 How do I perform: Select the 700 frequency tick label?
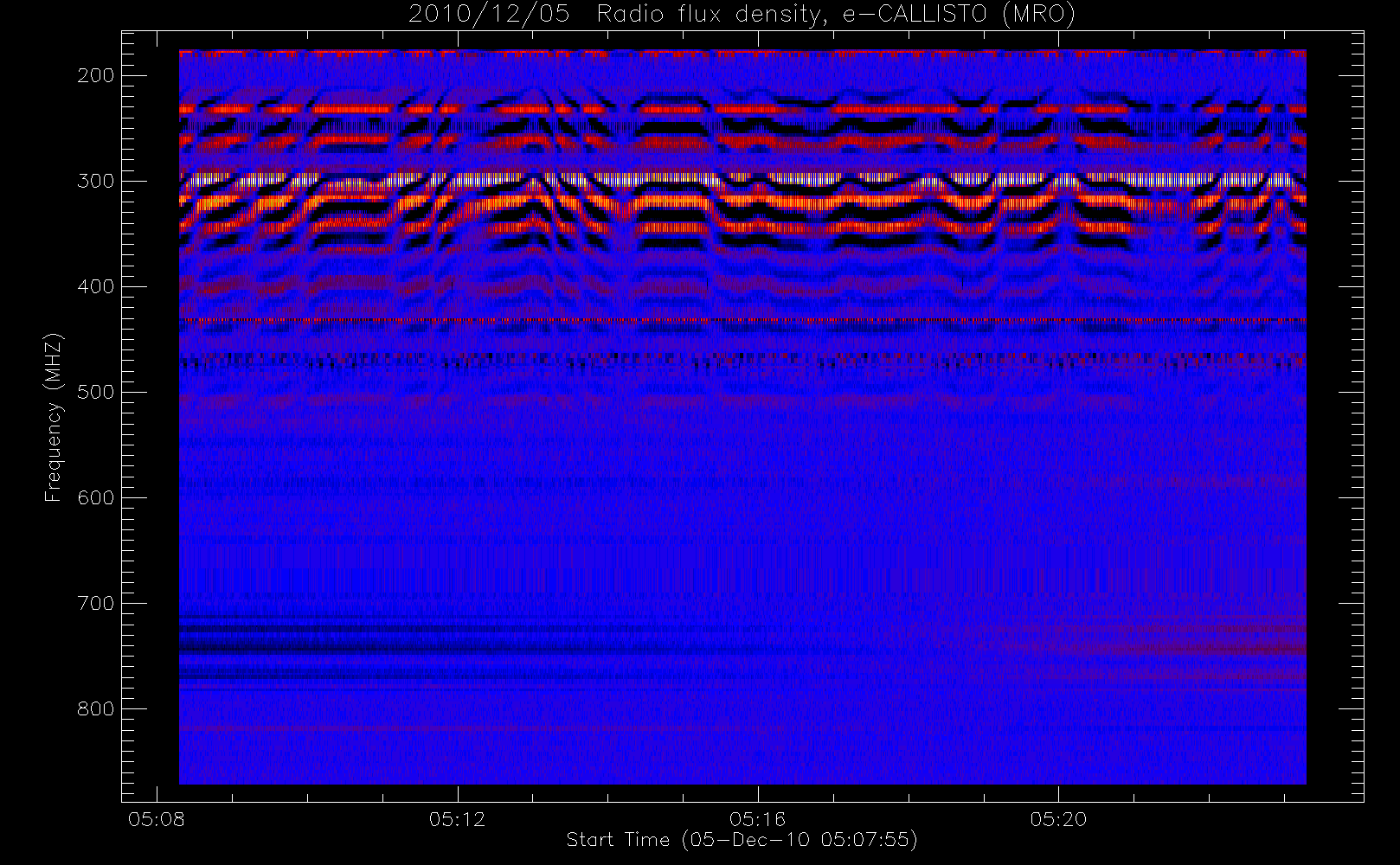95,603
